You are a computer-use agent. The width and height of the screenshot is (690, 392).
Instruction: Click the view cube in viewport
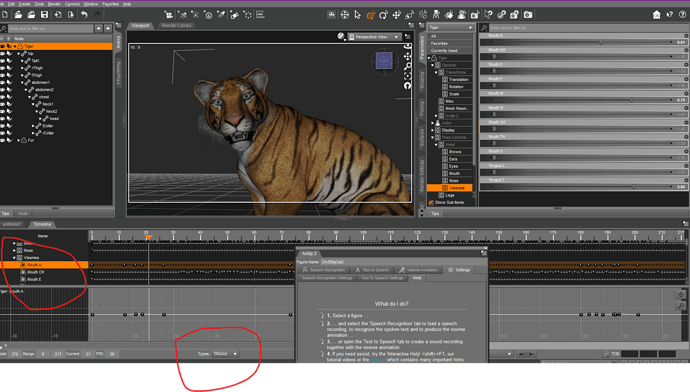(x=384, y=61)
